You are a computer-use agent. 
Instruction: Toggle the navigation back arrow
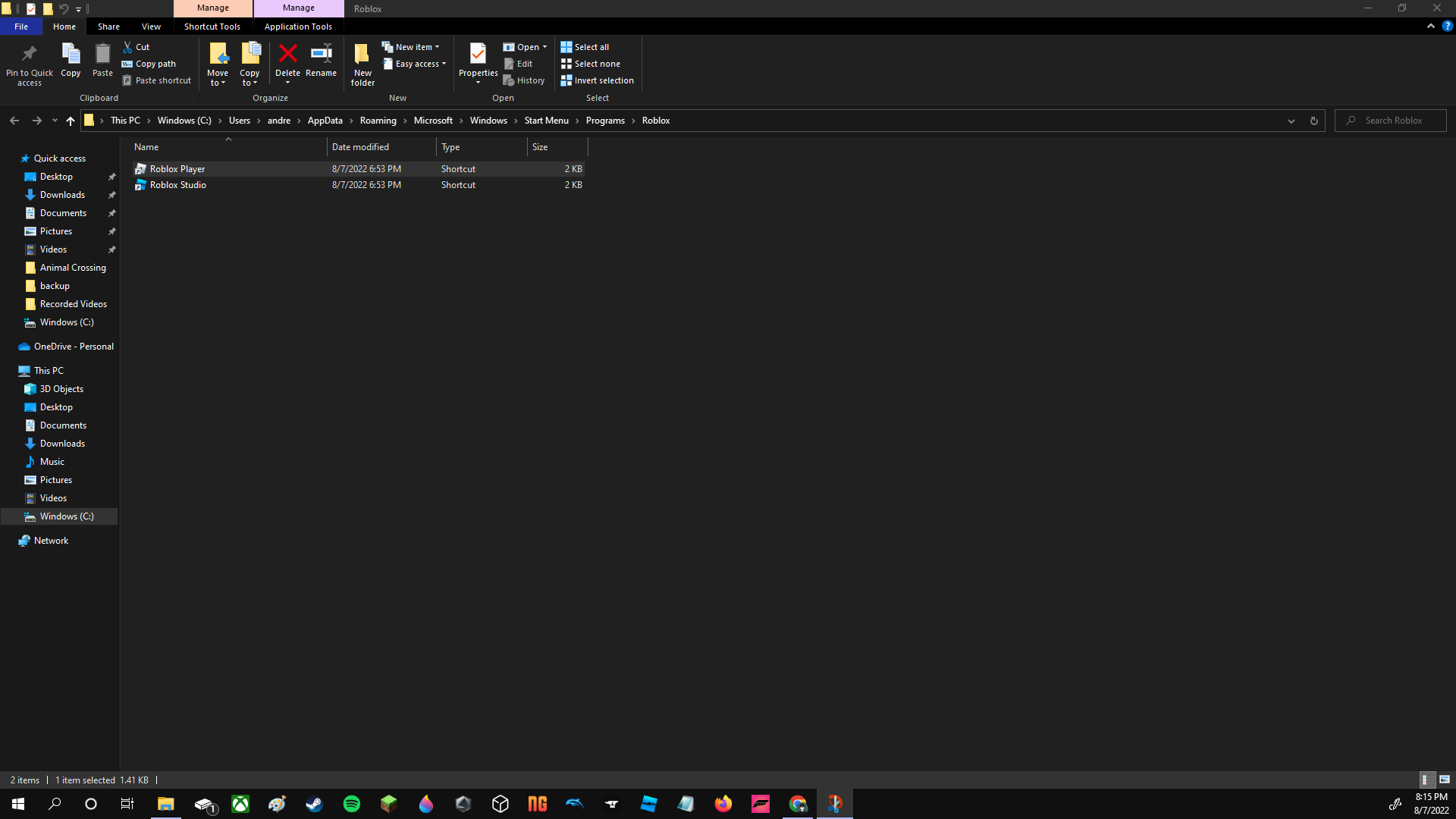pyautogui.click(x=14, y=120)
